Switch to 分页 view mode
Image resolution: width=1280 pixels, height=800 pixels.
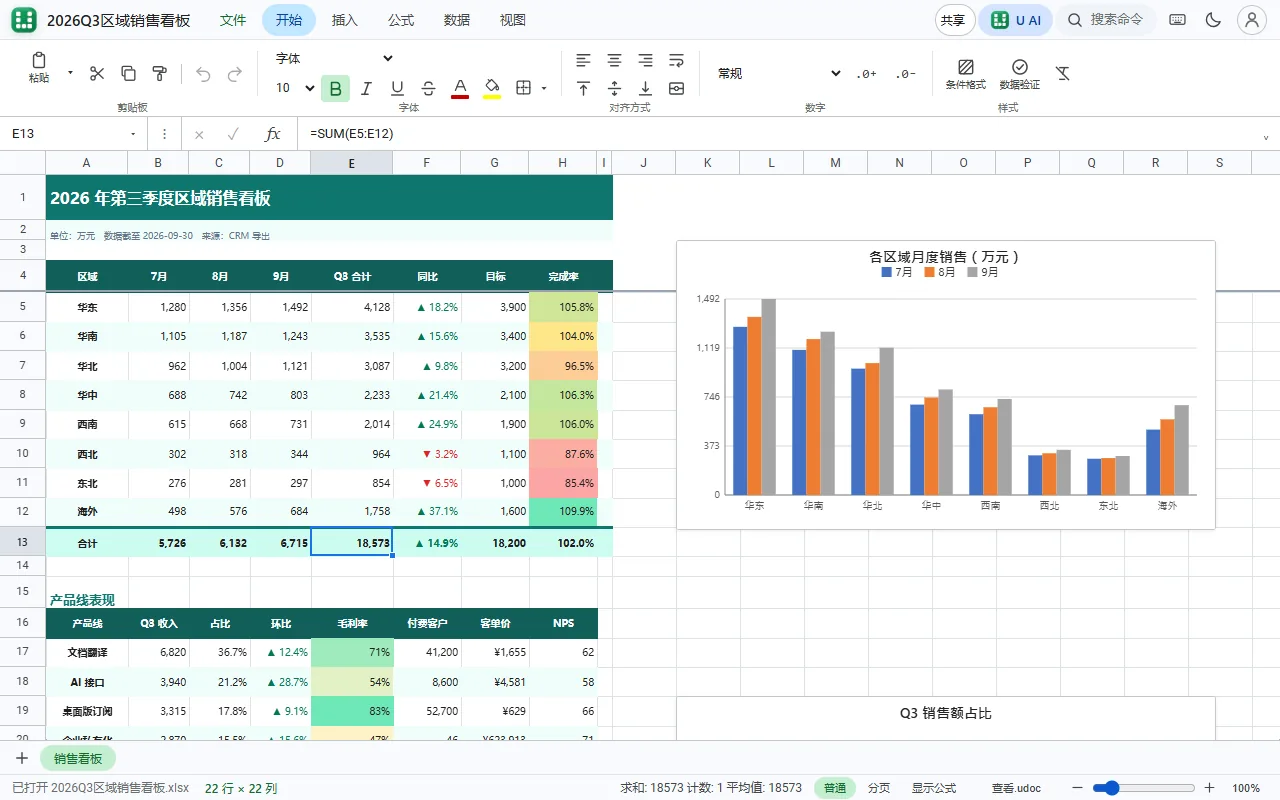(x=879, y=788)
